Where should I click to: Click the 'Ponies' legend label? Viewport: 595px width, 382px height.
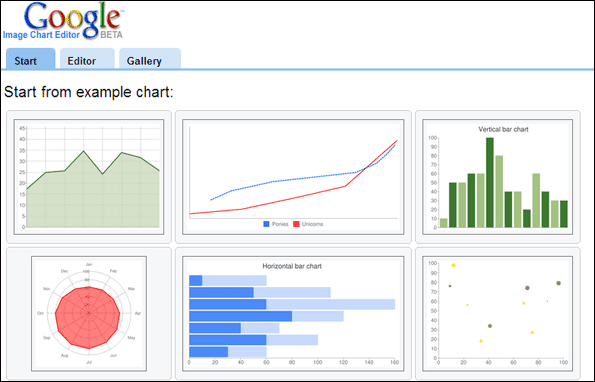coord(280,224)
